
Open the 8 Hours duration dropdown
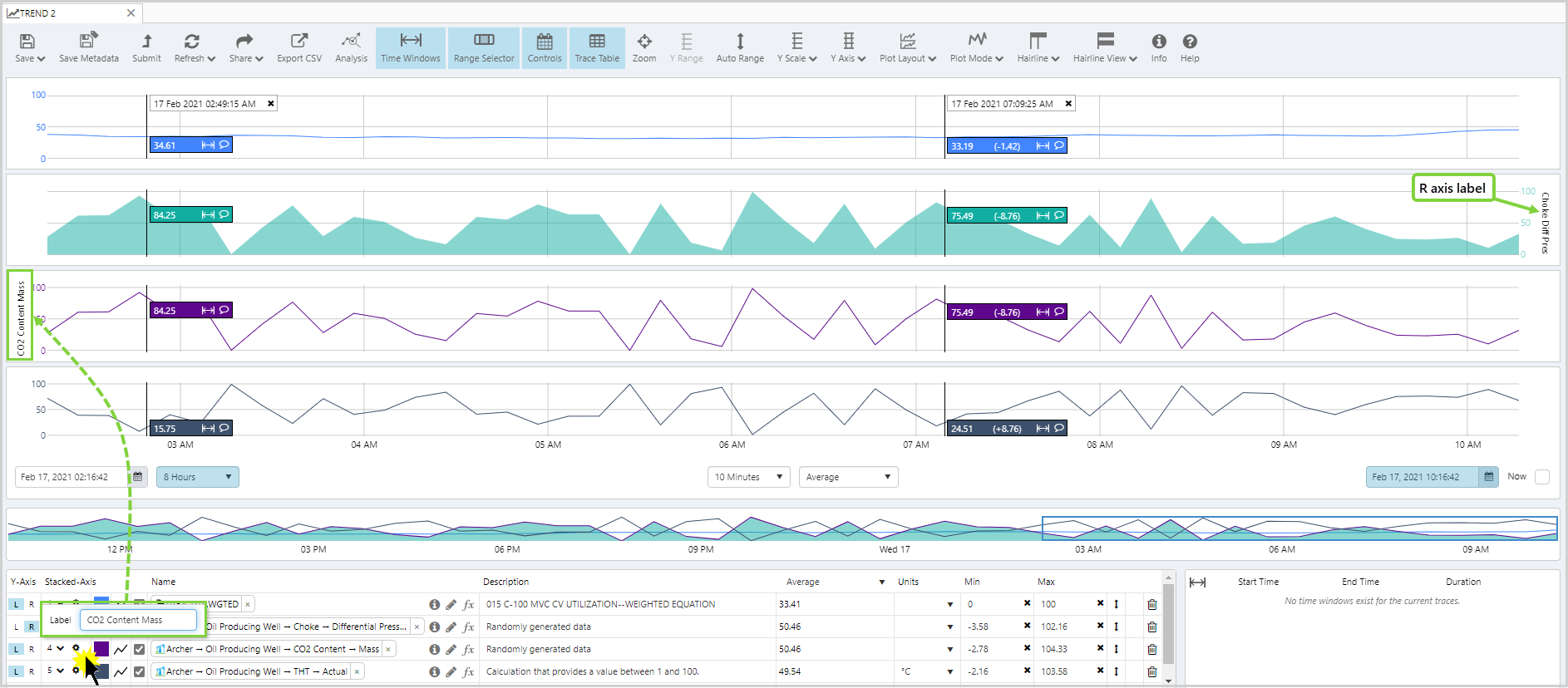[197, 477]
